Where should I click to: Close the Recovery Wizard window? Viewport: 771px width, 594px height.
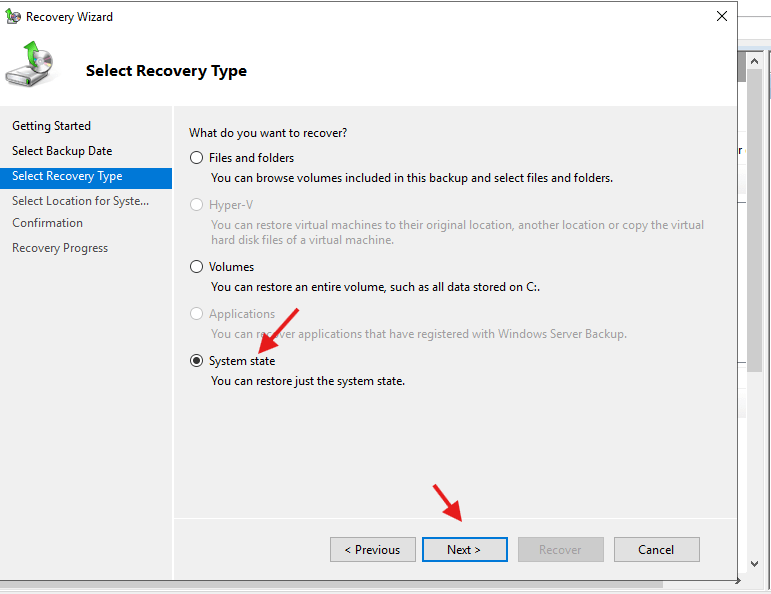721,16
